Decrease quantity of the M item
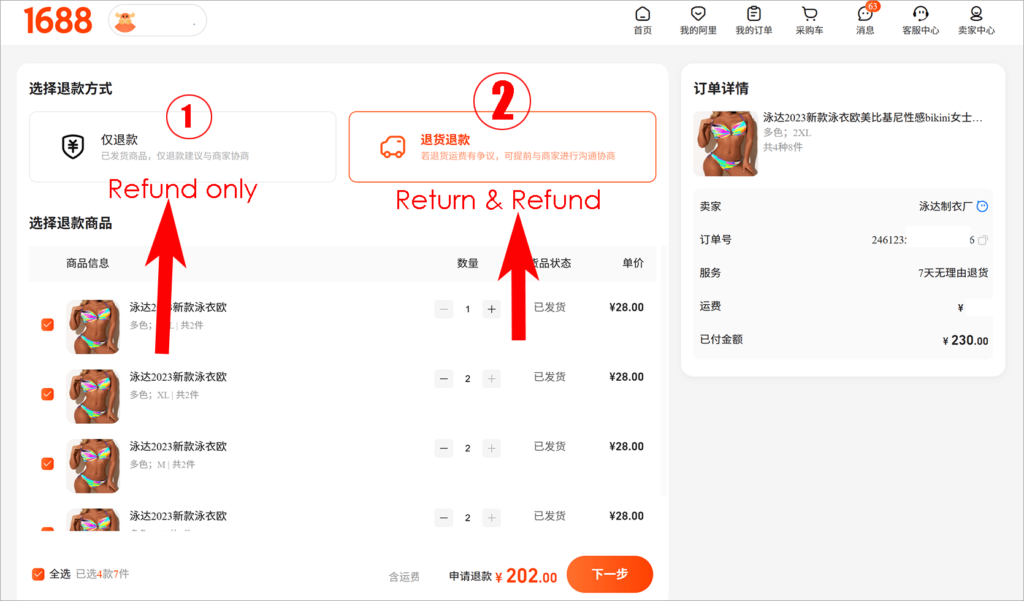1024x601 pixels. 443,448
